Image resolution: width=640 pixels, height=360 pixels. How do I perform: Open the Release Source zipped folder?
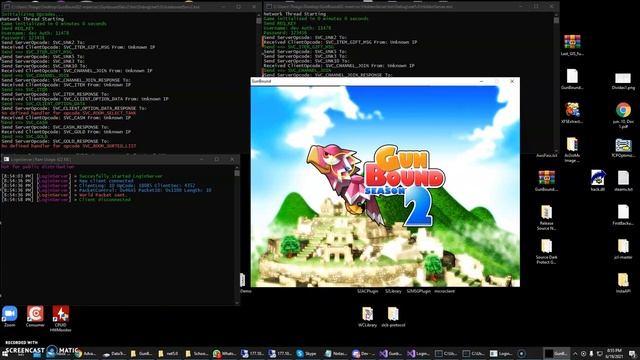coord(547,218)
